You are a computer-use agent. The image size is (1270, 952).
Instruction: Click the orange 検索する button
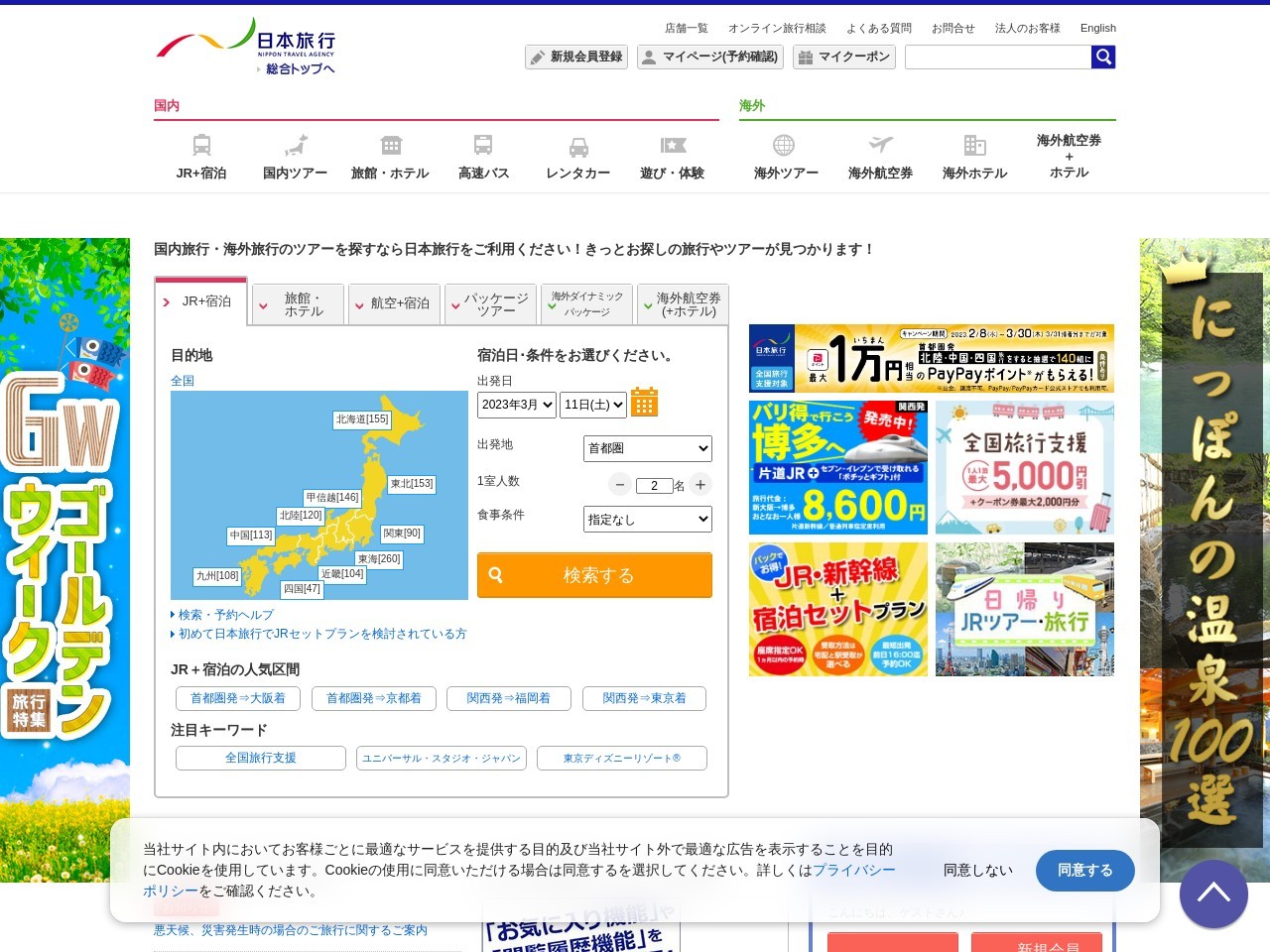pyautogui.click(x=594, y=575)
